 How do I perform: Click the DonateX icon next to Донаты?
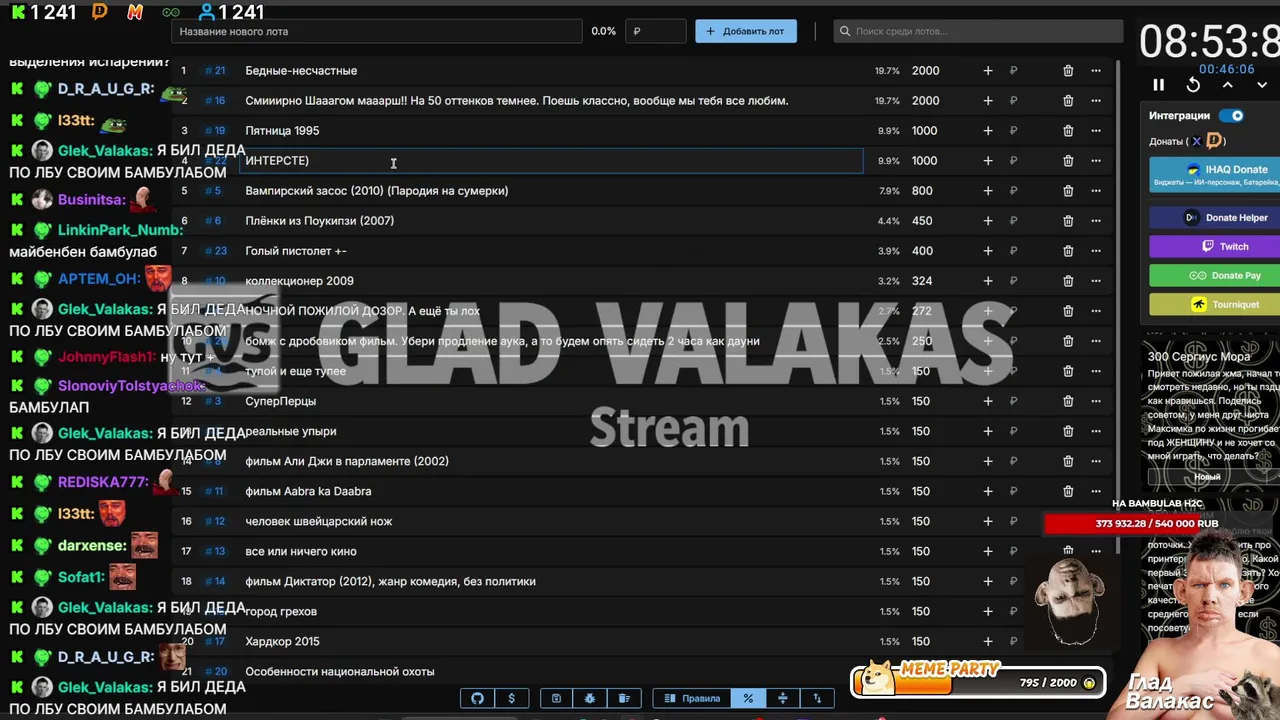(x=1196, y=141)
